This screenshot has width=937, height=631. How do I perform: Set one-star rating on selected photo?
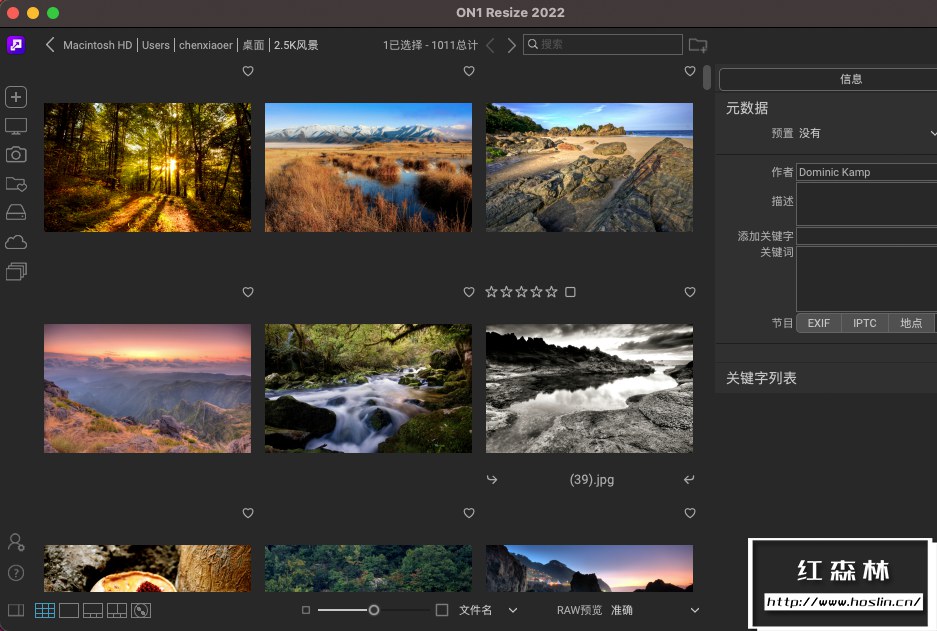click(x=491, y=292)
